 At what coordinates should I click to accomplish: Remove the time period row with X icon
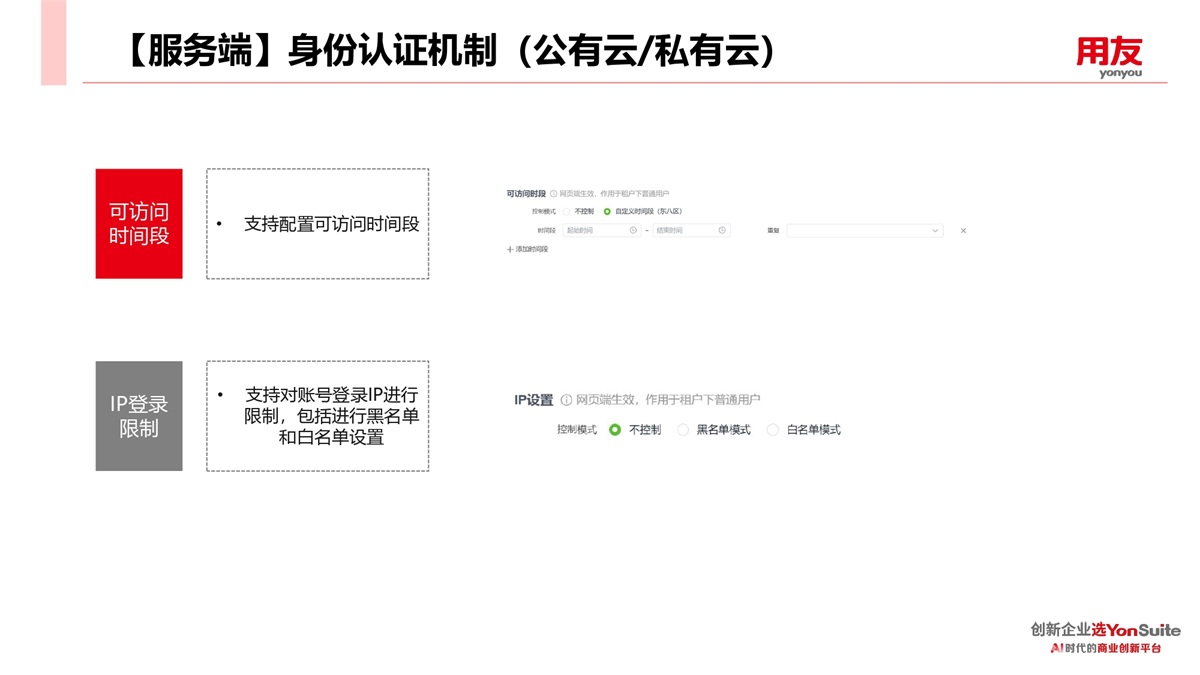(963, 231)
